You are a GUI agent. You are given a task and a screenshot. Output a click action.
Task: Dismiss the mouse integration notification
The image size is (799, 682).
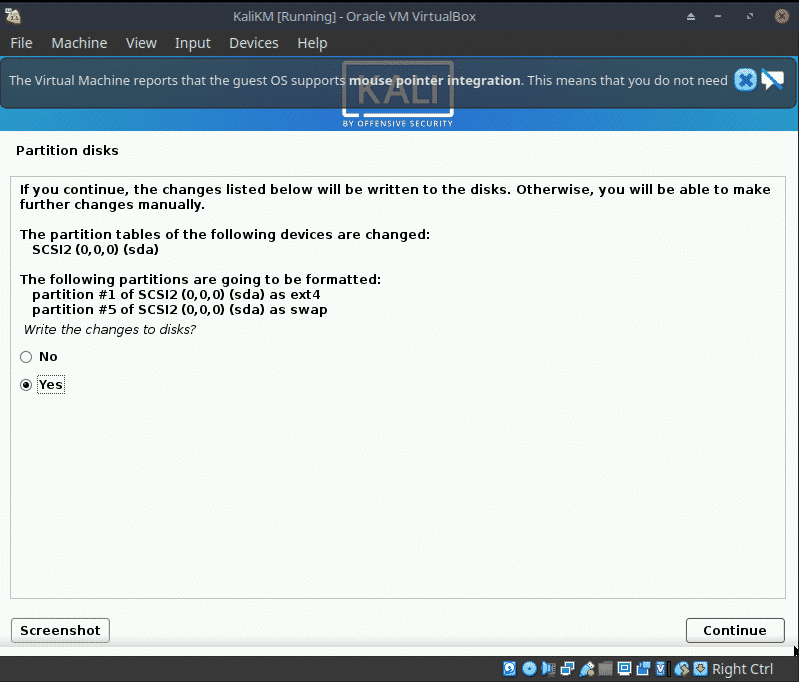coord(745,80)
